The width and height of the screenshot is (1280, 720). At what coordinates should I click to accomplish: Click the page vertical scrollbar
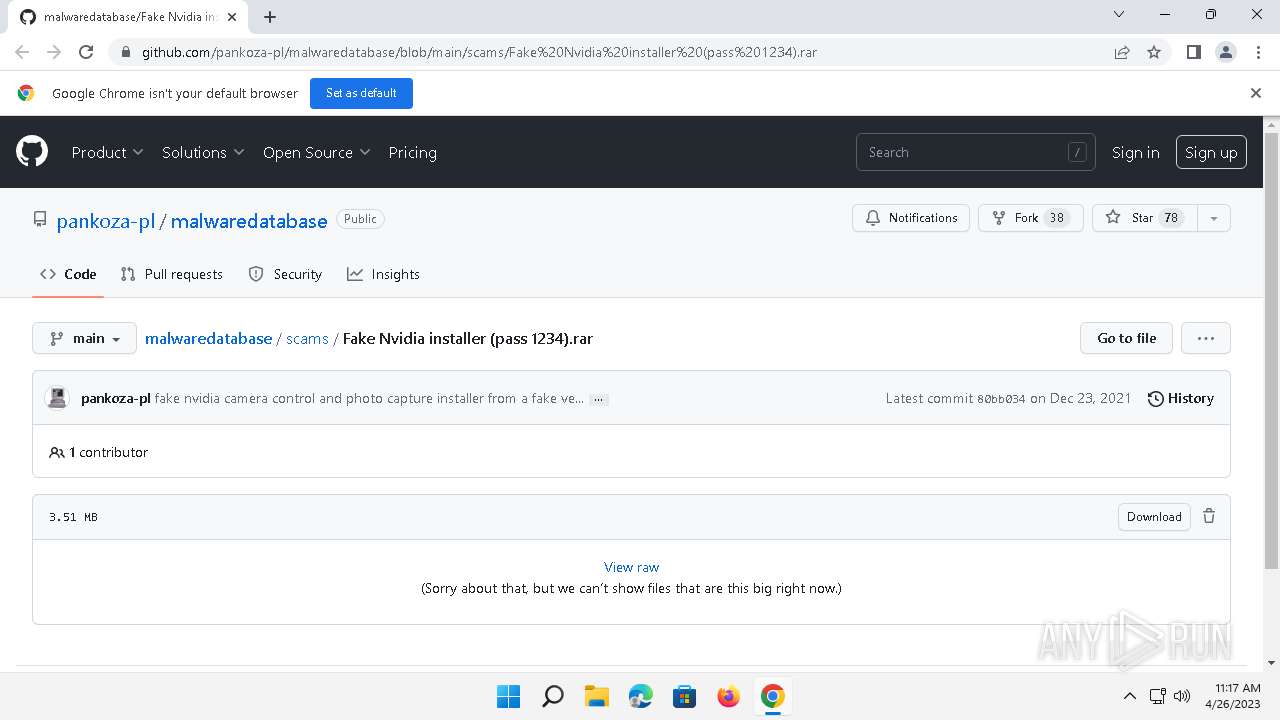(x=1271, y=350)
